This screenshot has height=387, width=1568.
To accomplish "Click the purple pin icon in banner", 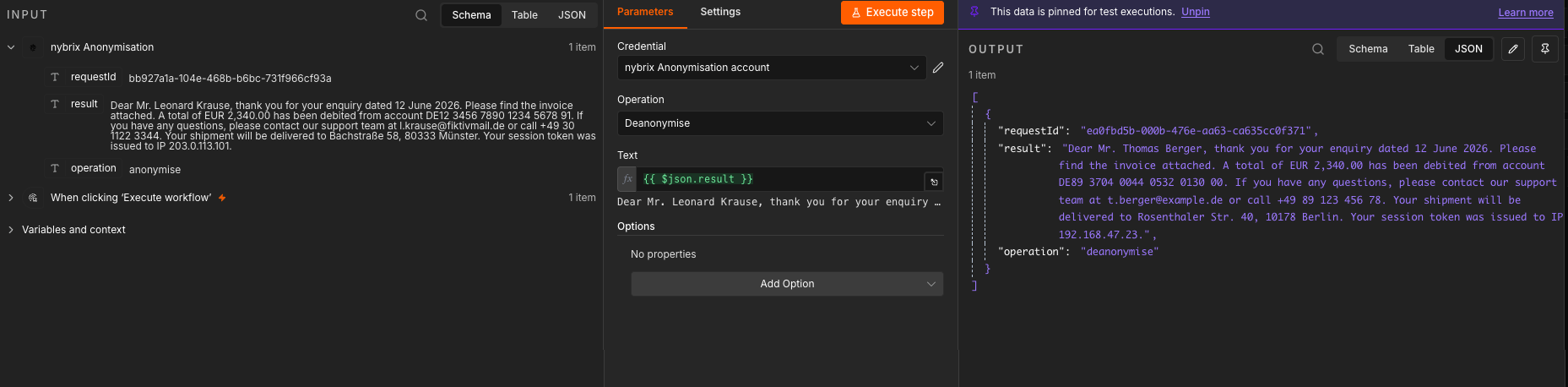I will [x=974, y=12].
